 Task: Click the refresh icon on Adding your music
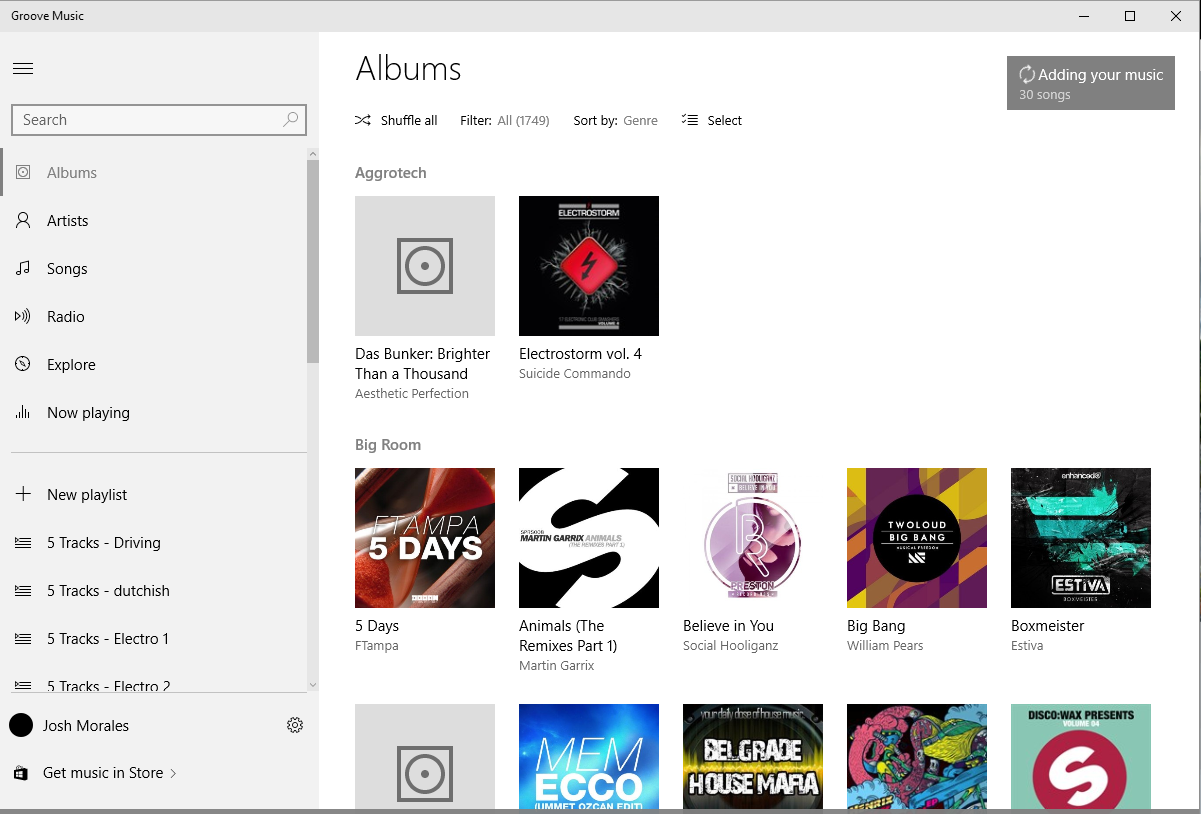(x=1027, y=74)
